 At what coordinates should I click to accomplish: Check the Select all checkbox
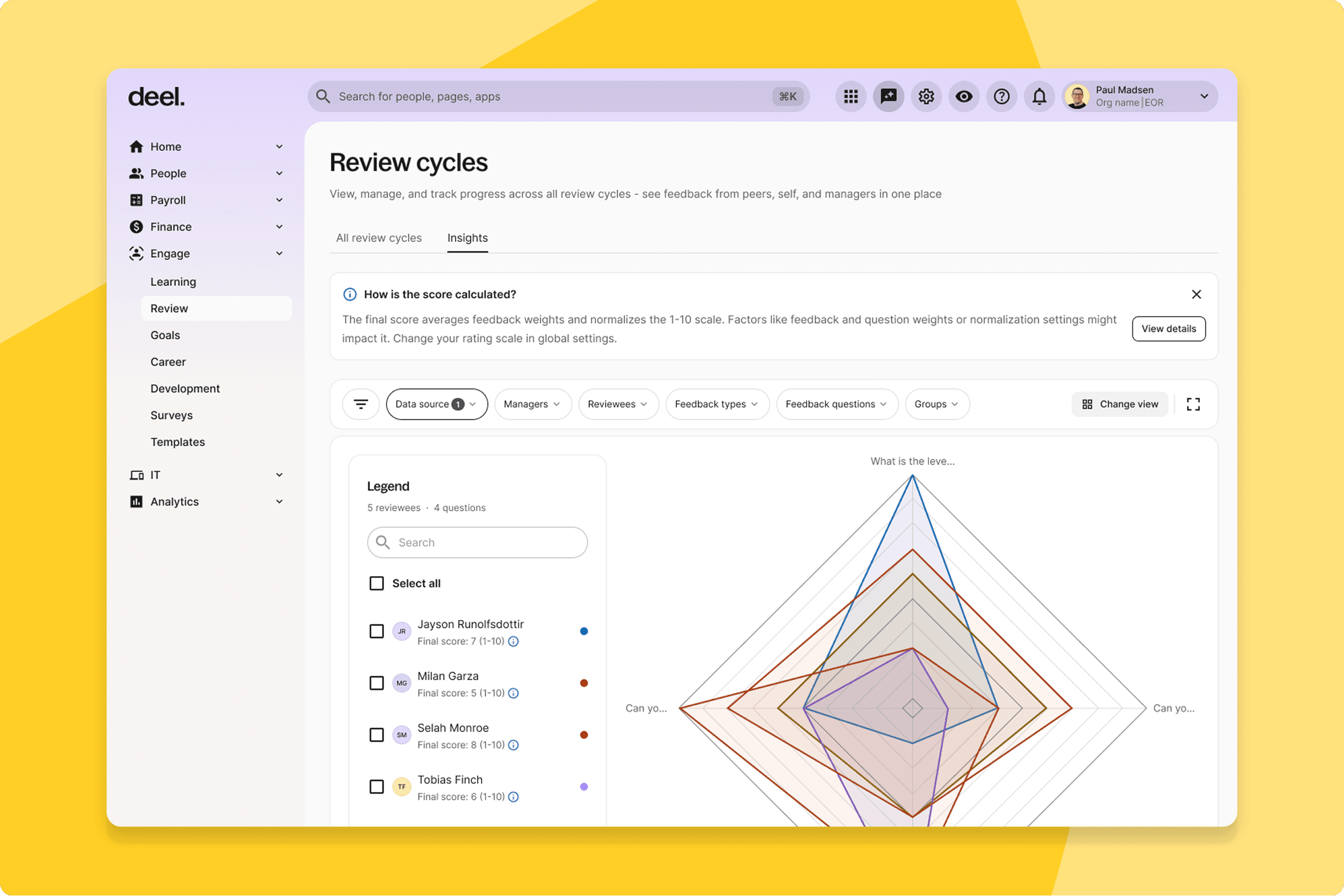point(377,584)
